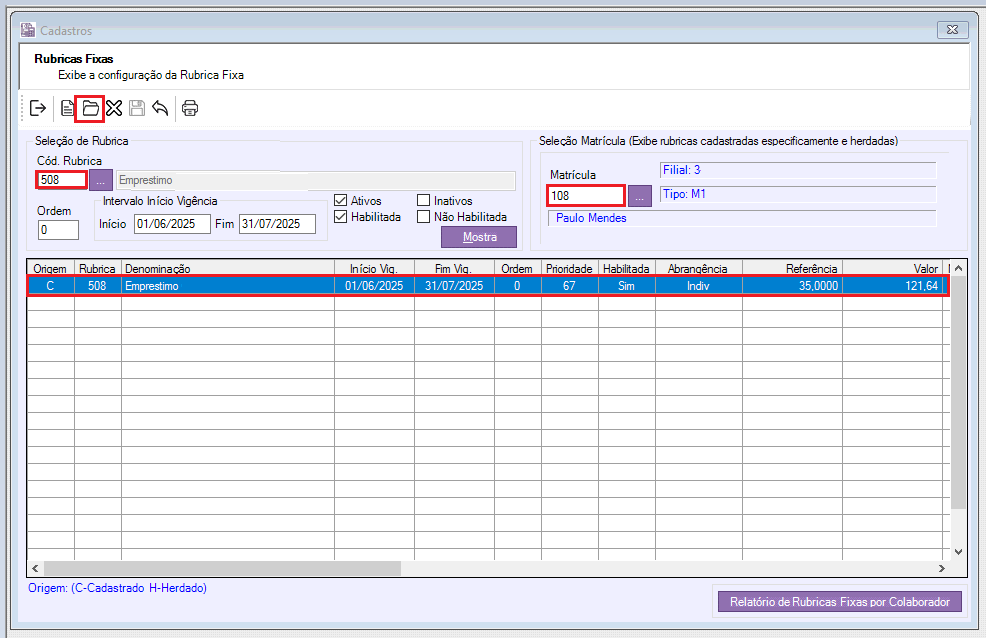
Task: Click the Fim date field
Action: point(277,224)
